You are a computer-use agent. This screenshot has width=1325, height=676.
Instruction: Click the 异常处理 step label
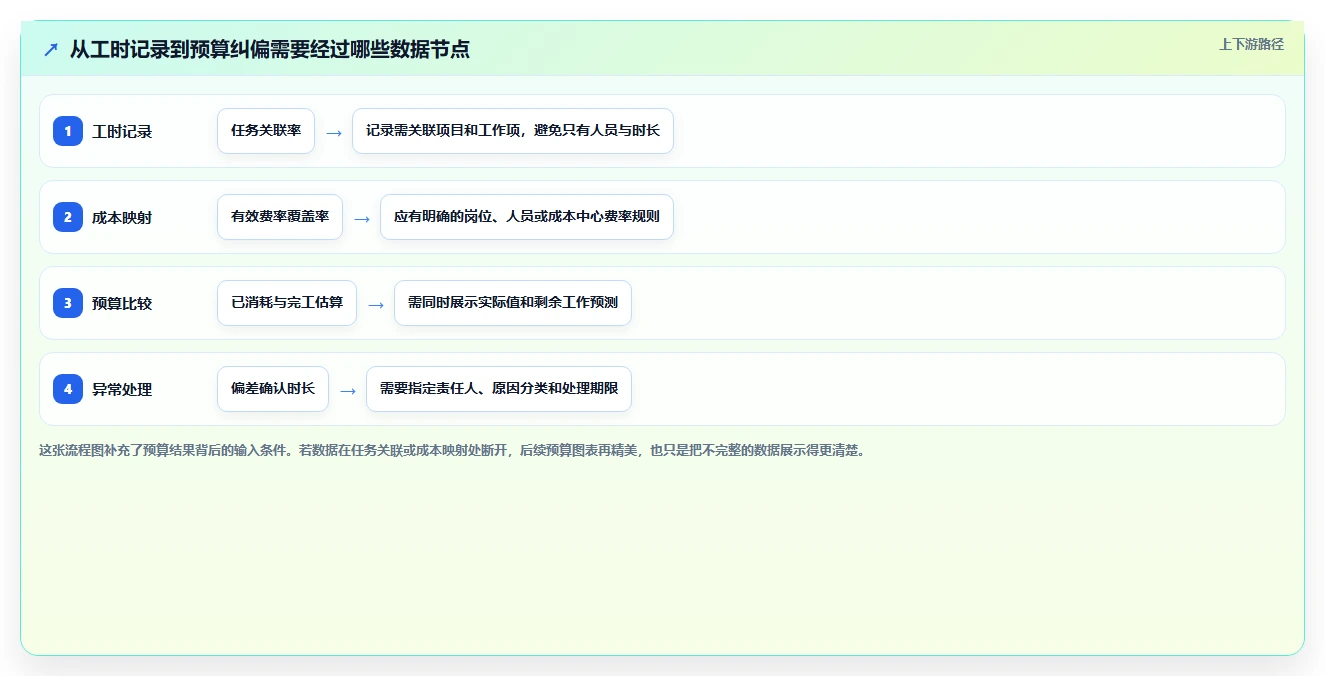click(x=122, y=390)
